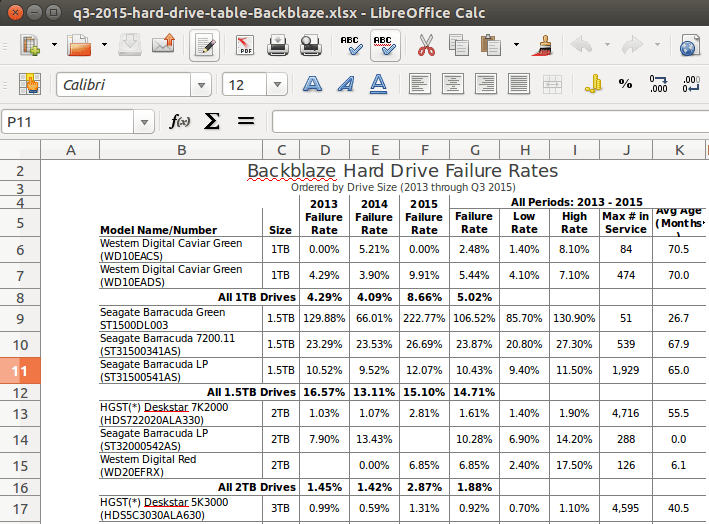The width and height of the screenshot is (709, 524).
Task: Click cell showing 222.77%
Action: pyautogui.click(x=424, y=318)
